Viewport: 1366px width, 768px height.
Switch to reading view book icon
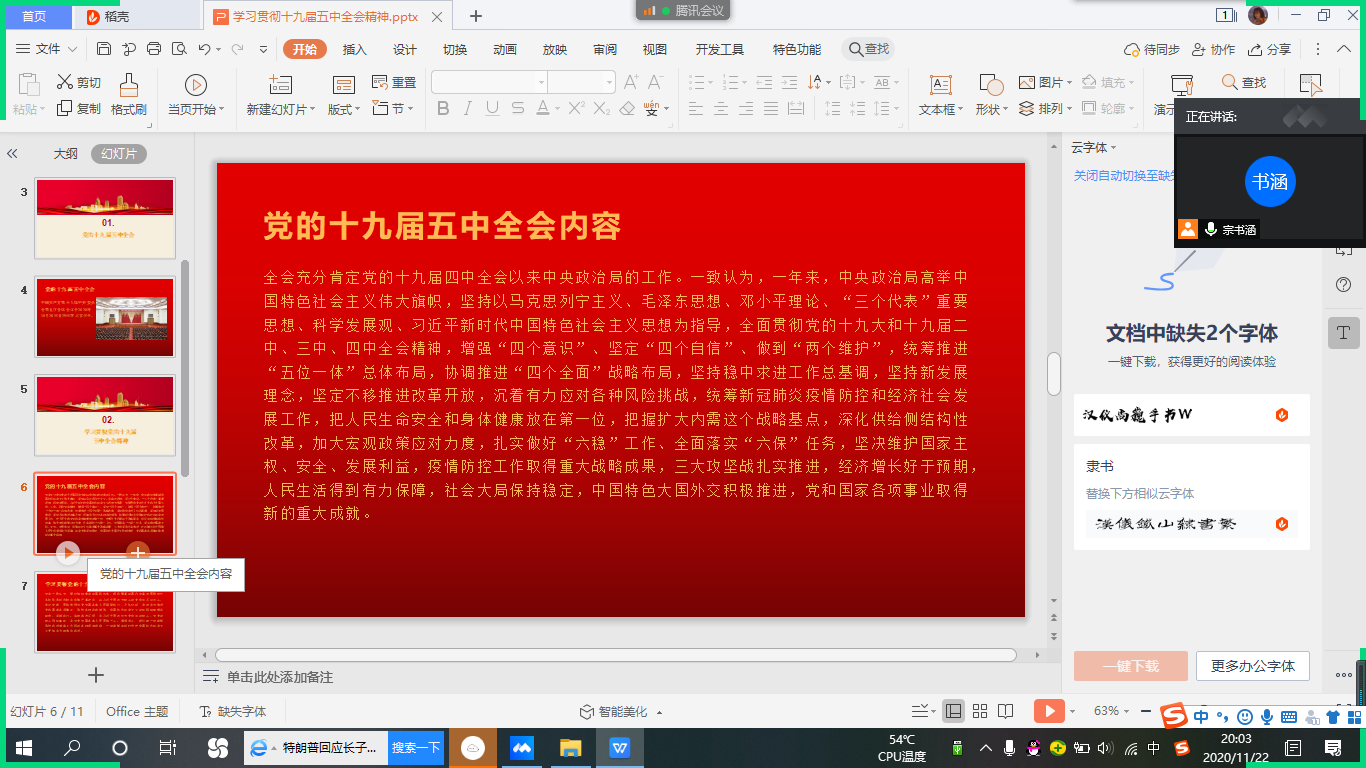point(1005,711)
